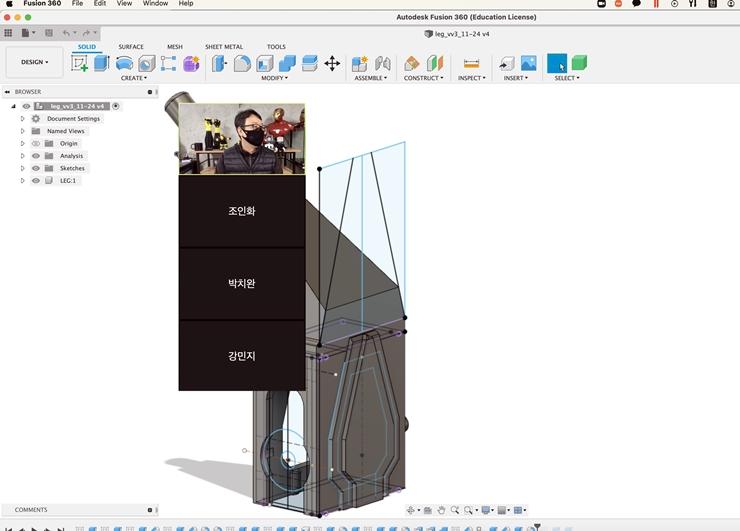Click the Fillet tool in Modify group
The height and width of the screenshot is (531, 740).
click(242, 63)
